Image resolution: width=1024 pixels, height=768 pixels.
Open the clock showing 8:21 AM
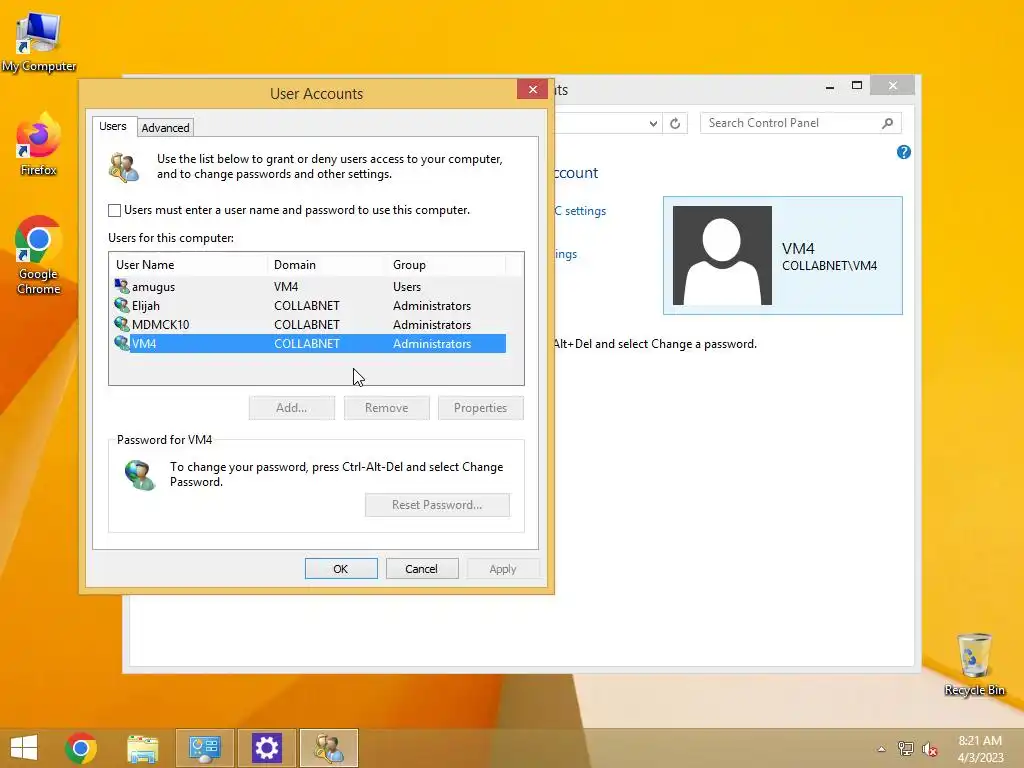980,749
